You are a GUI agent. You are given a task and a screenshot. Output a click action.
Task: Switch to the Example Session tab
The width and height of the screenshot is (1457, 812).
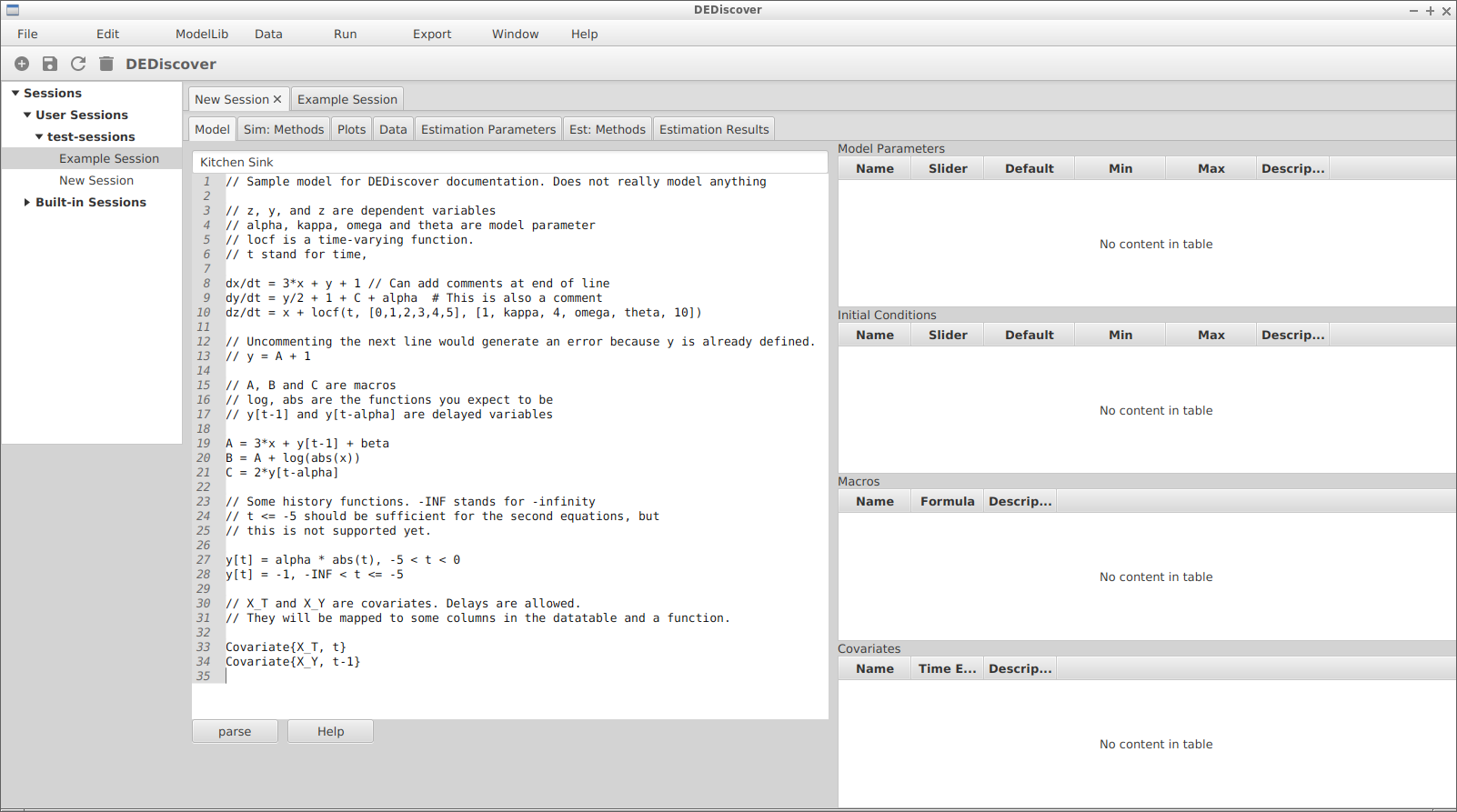pyautogui.click(x=347, y=99)
